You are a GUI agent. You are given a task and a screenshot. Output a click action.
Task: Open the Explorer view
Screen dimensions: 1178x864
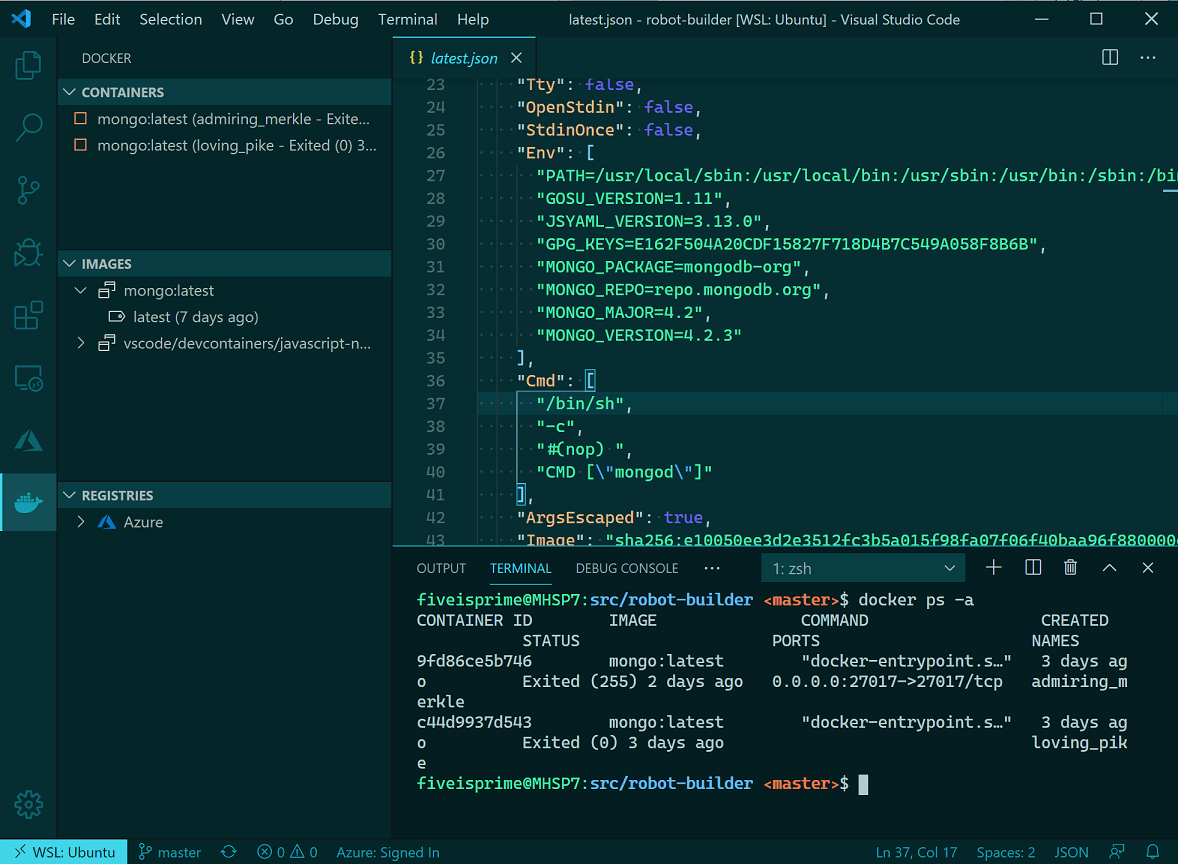point(28,65)
